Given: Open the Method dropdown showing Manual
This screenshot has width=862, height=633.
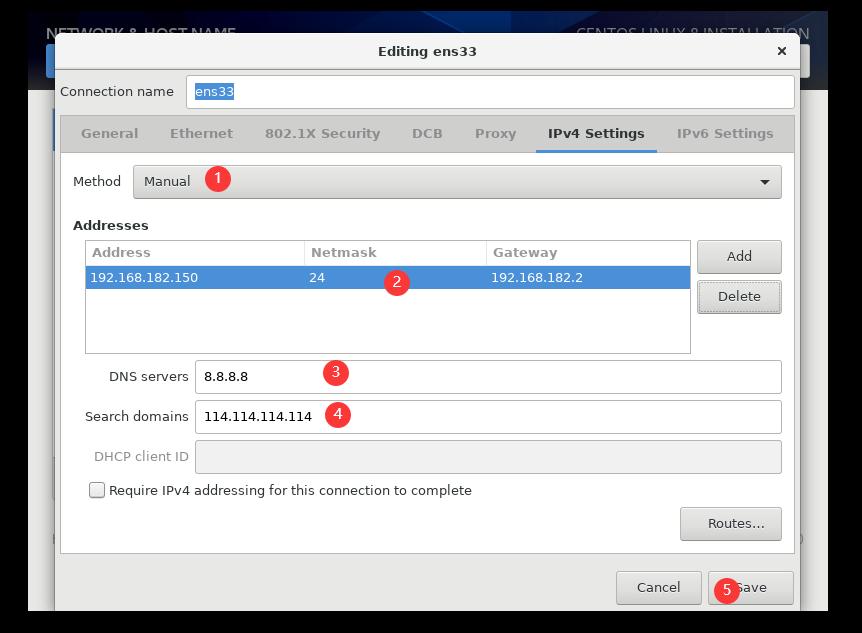Looking at the screenshot, I should 456,182.
